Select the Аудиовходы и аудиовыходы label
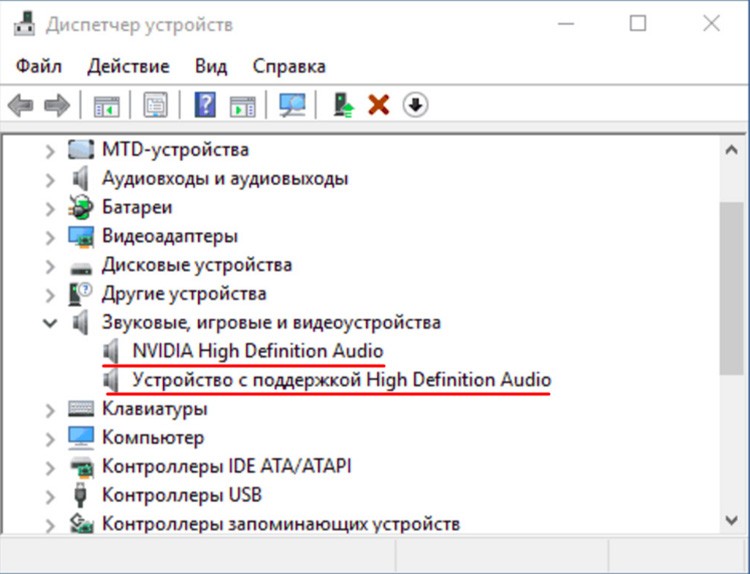 (x=225, y=178)
